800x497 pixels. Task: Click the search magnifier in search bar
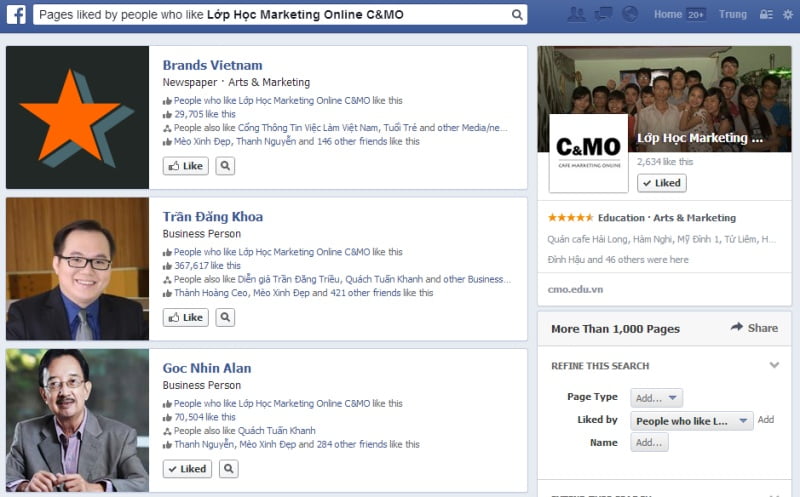[517, 15]
